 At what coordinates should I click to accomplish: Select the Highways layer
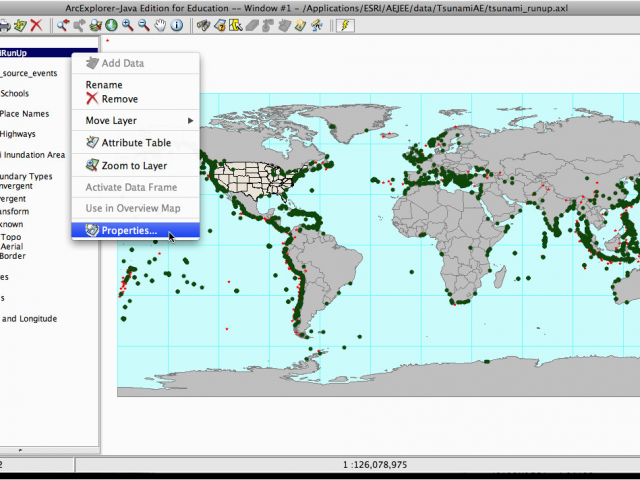(18, 133)
